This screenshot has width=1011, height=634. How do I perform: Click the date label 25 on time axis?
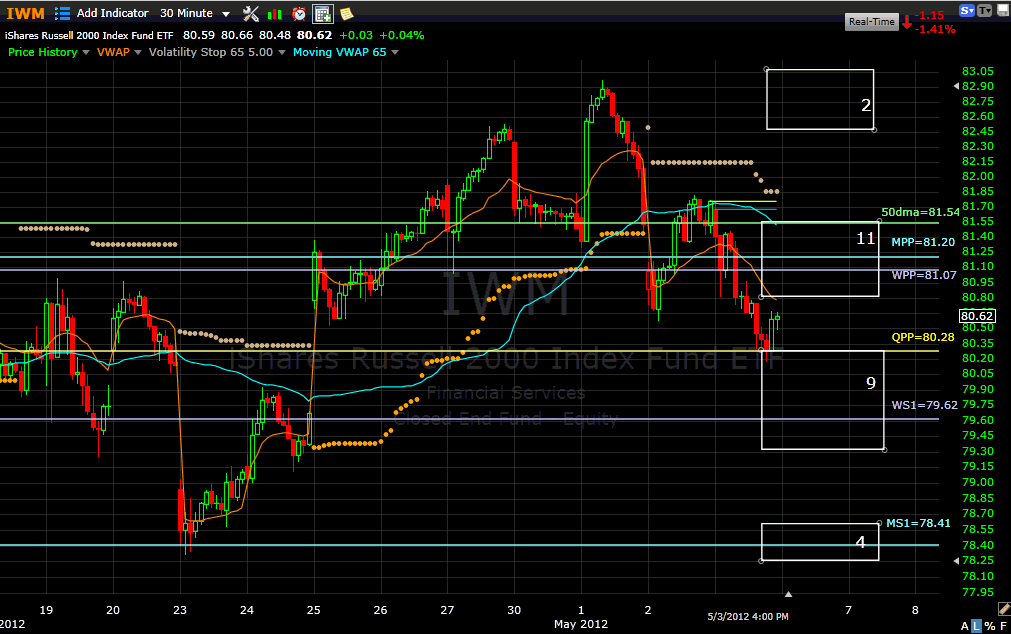point(313,609)
